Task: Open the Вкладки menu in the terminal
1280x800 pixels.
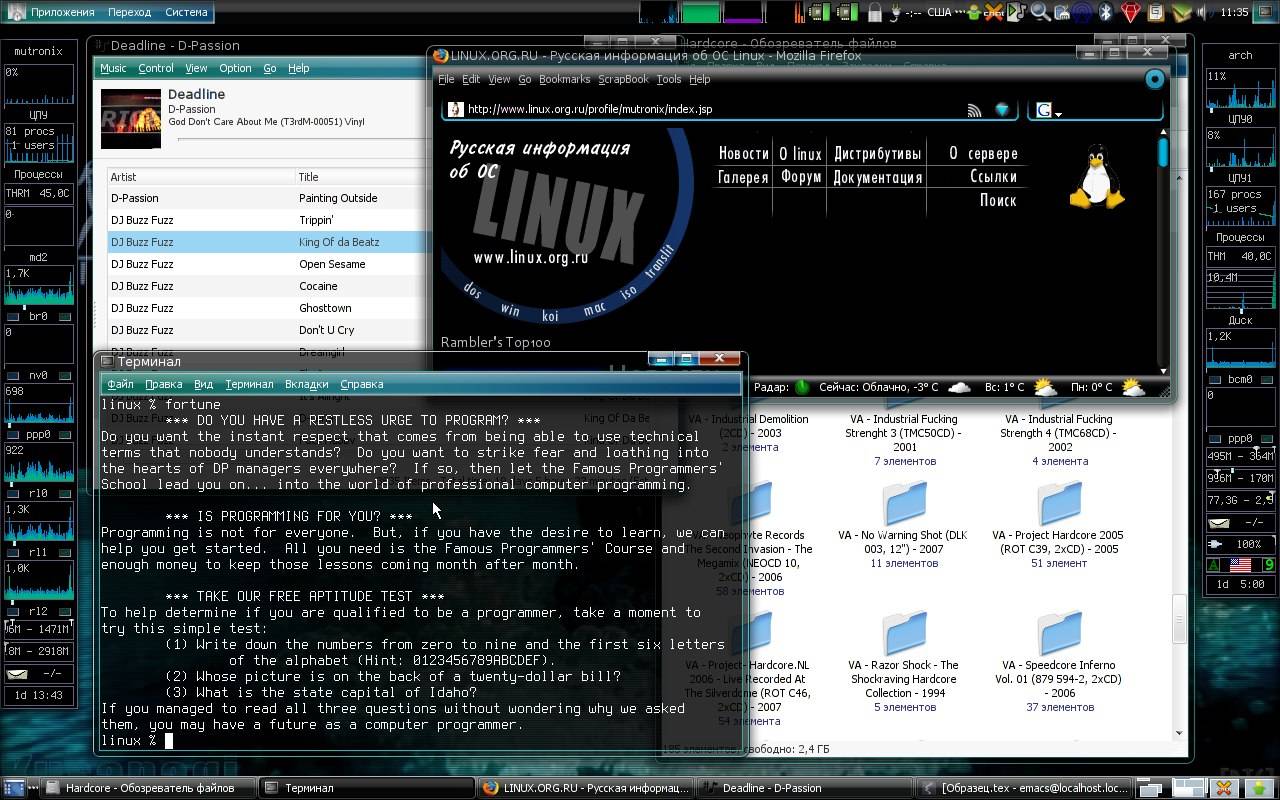Action: point(306,384)
